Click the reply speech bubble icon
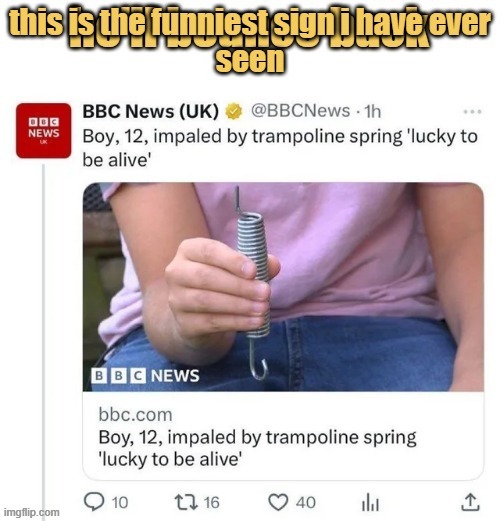This screenshot has width=500, height=521. pos(94,502)
